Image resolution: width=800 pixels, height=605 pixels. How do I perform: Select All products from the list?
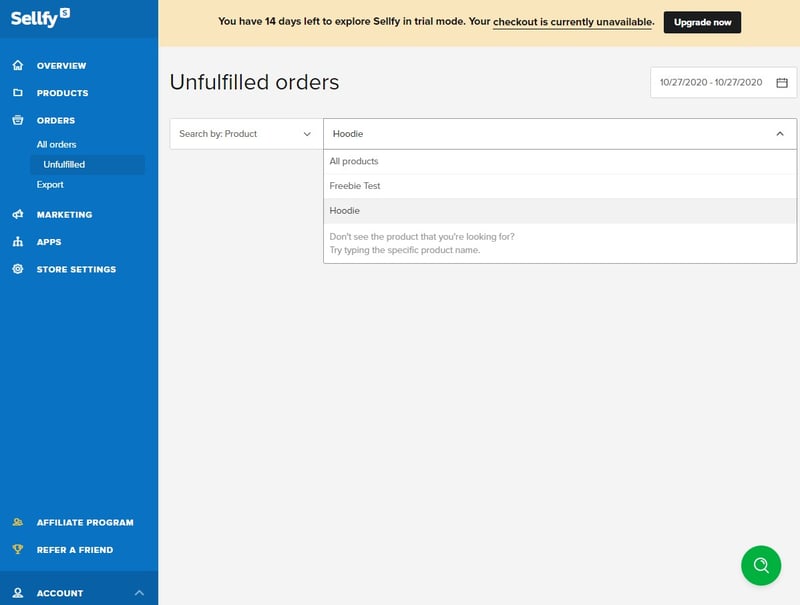(x=354, y=161)
